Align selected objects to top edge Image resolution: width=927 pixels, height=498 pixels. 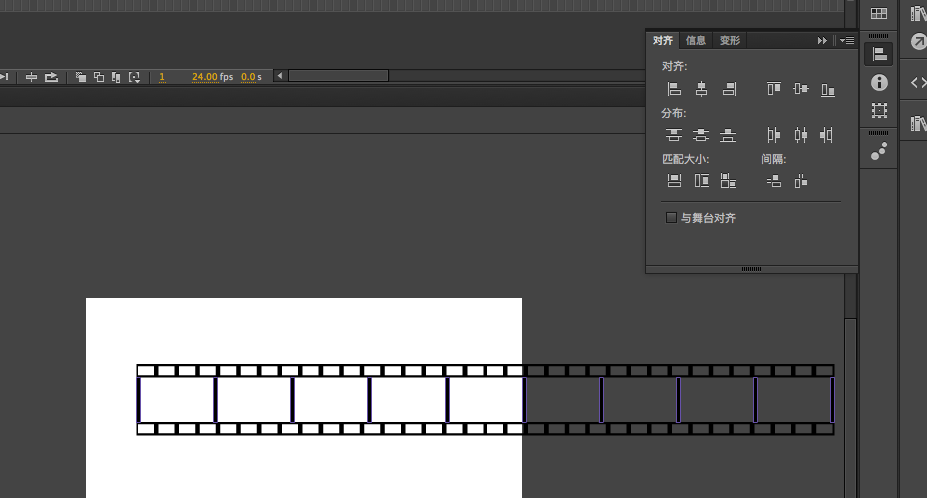773,89
